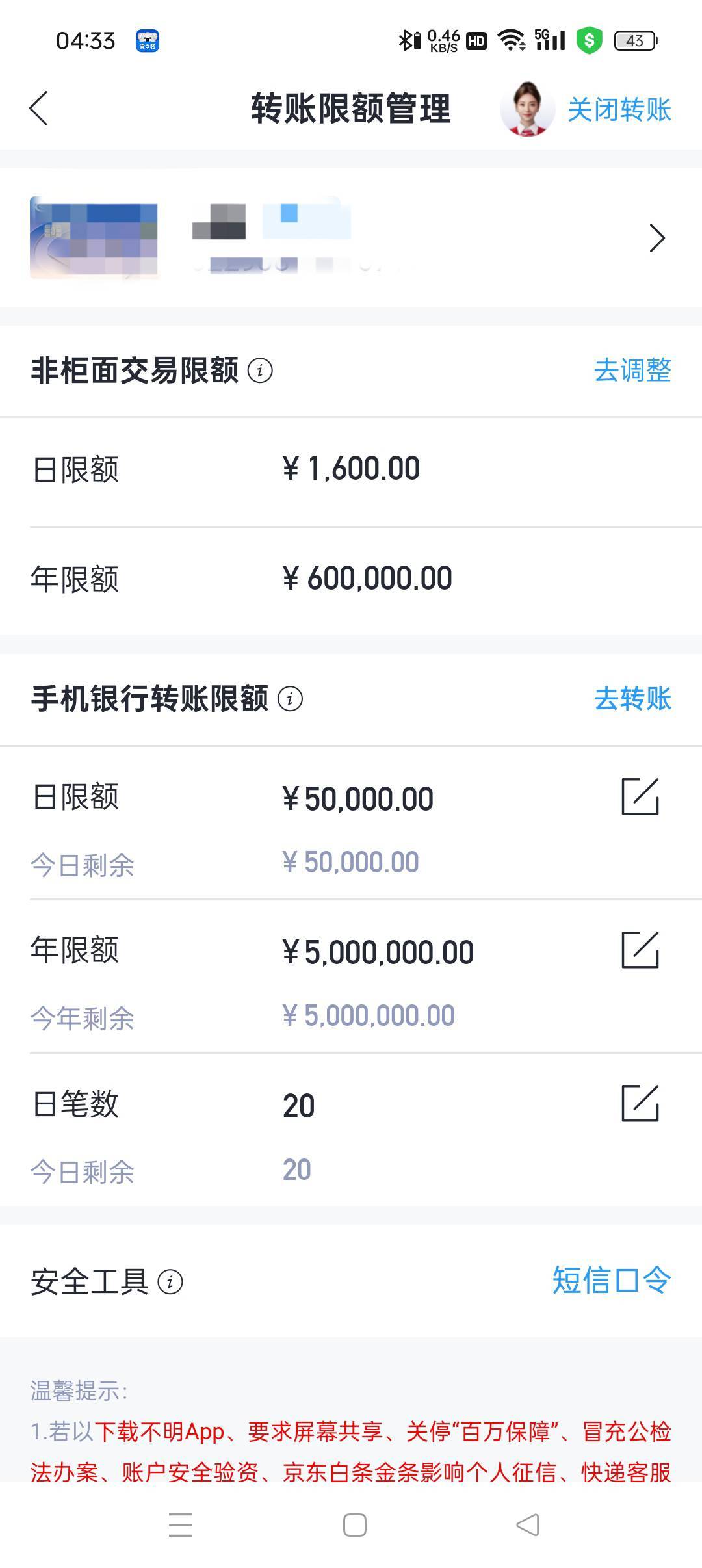
Task: Tap 去转账 to make transfer
Action: (632, 699)
